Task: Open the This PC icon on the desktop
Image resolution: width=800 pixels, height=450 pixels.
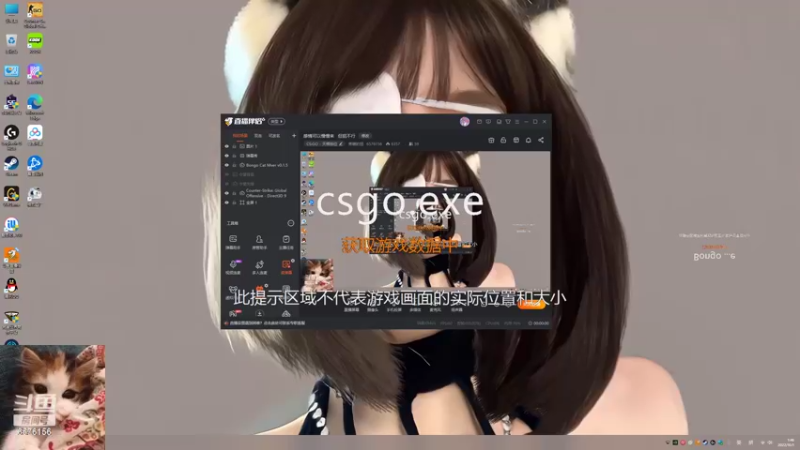Action: (x=11, y=13)
